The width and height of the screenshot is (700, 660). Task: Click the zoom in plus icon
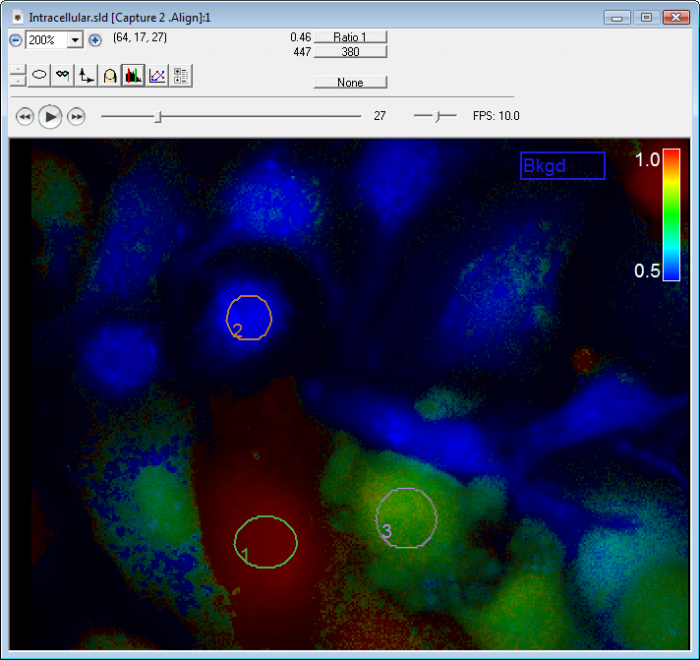point(95,40)
